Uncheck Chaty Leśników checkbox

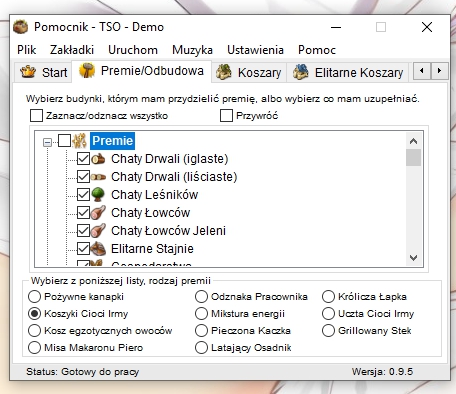83,195
